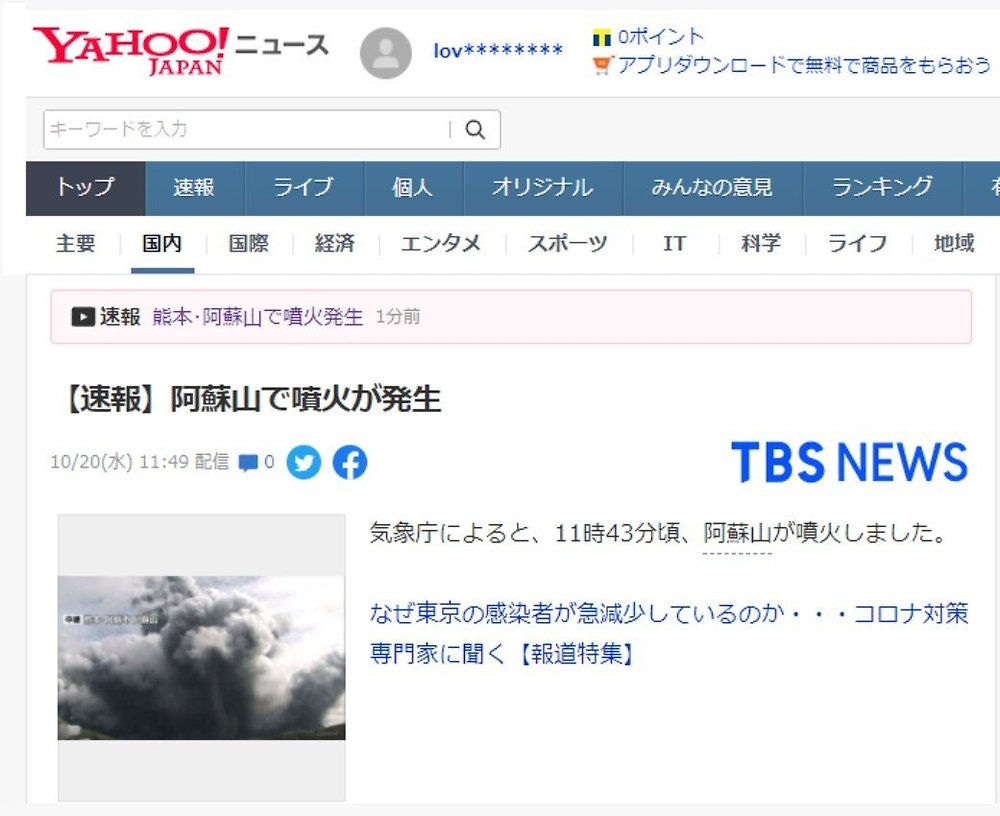Focus the キーワードを入力 search field

246,130
